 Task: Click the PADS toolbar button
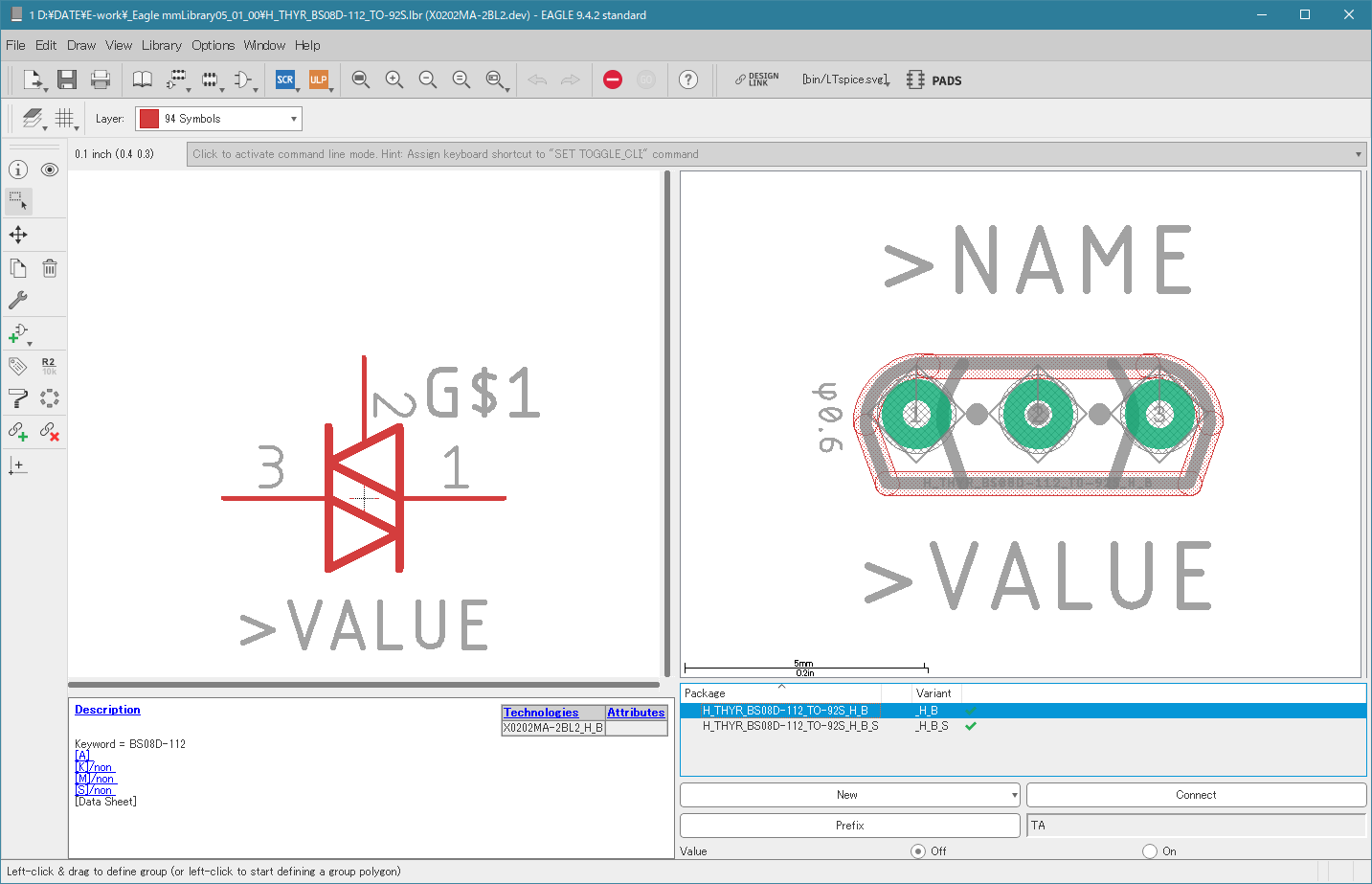933,80
